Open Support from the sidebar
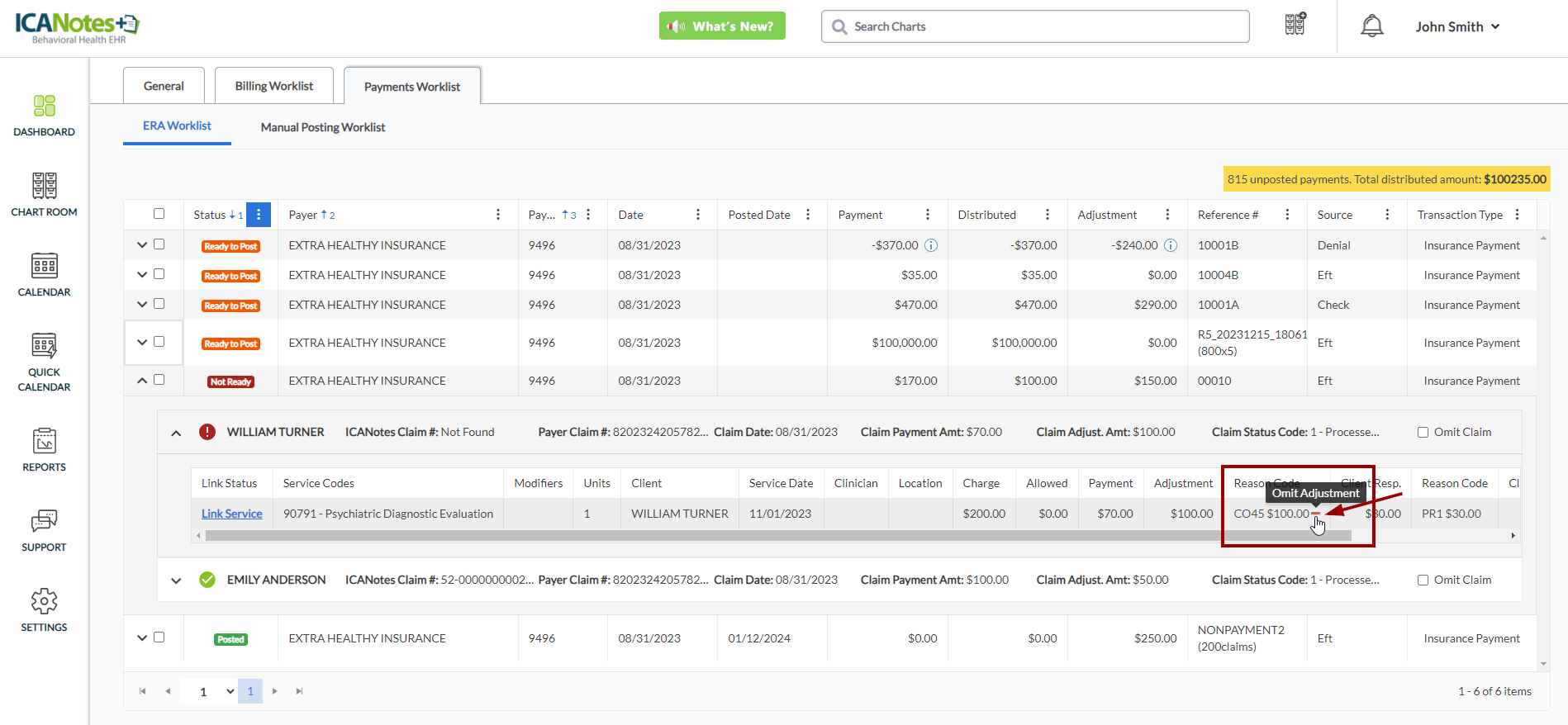 pyautogui.click(x=44, y=530)
